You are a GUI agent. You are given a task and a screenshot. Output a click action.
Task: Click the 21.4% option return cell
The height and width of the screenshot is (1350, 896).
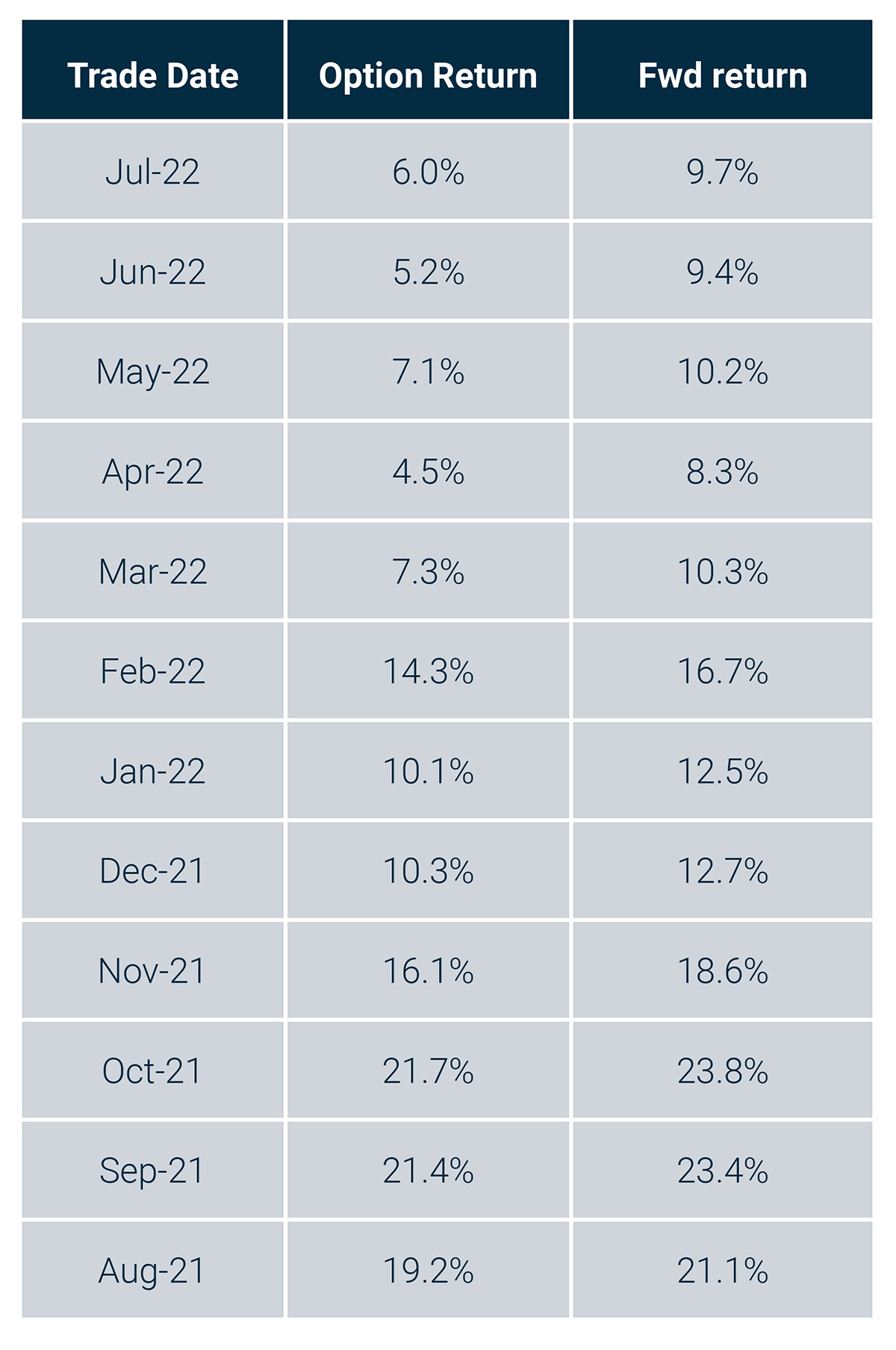click(428, 1171)
